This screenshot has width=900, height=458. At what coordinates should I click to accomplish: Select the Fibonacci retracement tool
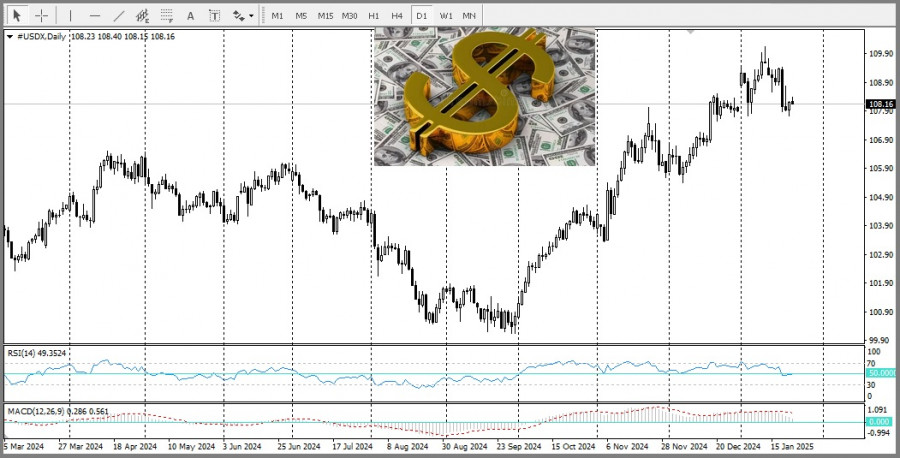tap(166, 16)
